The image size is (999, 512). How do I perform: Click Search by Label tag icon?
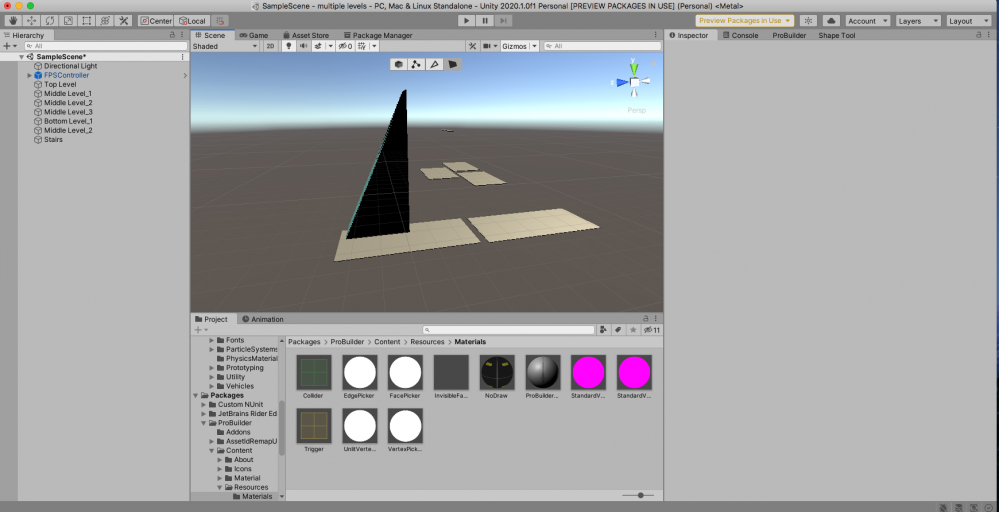[x=618, y=330]
